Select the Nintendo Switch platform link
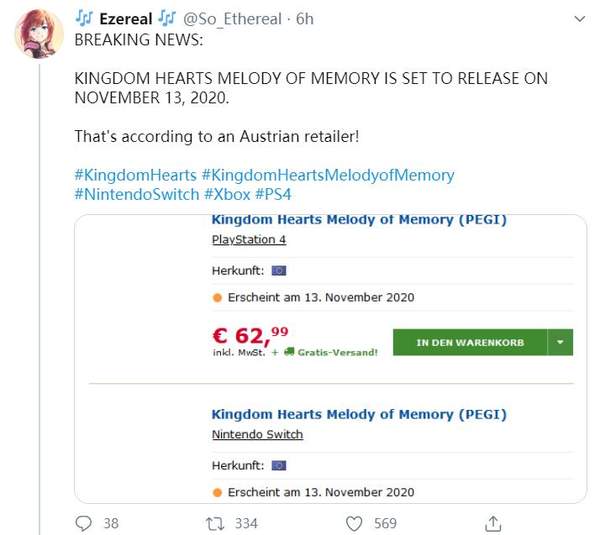This screenshot has width=600, height=535. pyautogui.click(x=257, y=434)
